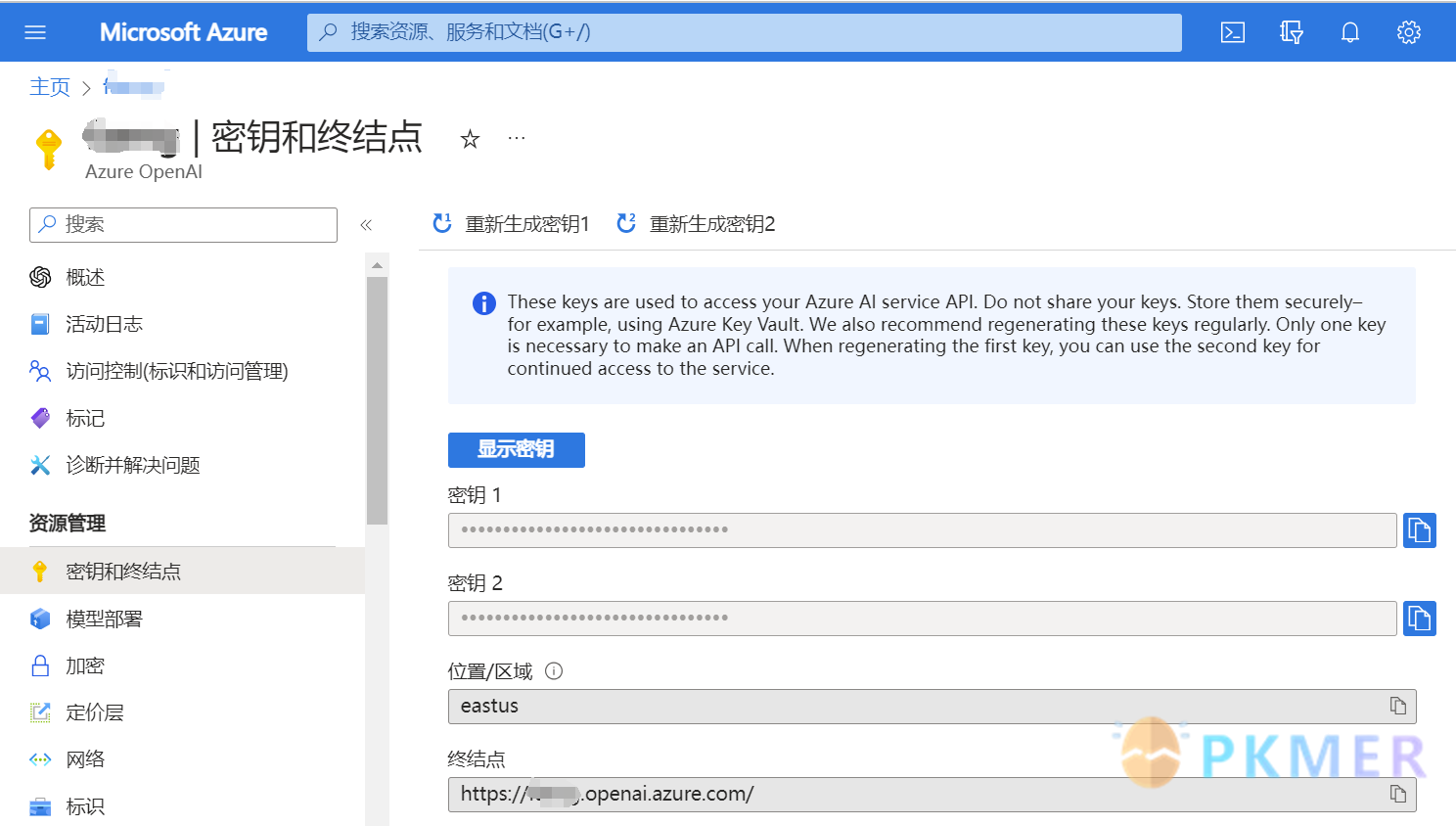The width and height of the screenshot is (1456, 826).
Task: Click the masked 密钥 2 field
Action: click(x=922, y=619)
